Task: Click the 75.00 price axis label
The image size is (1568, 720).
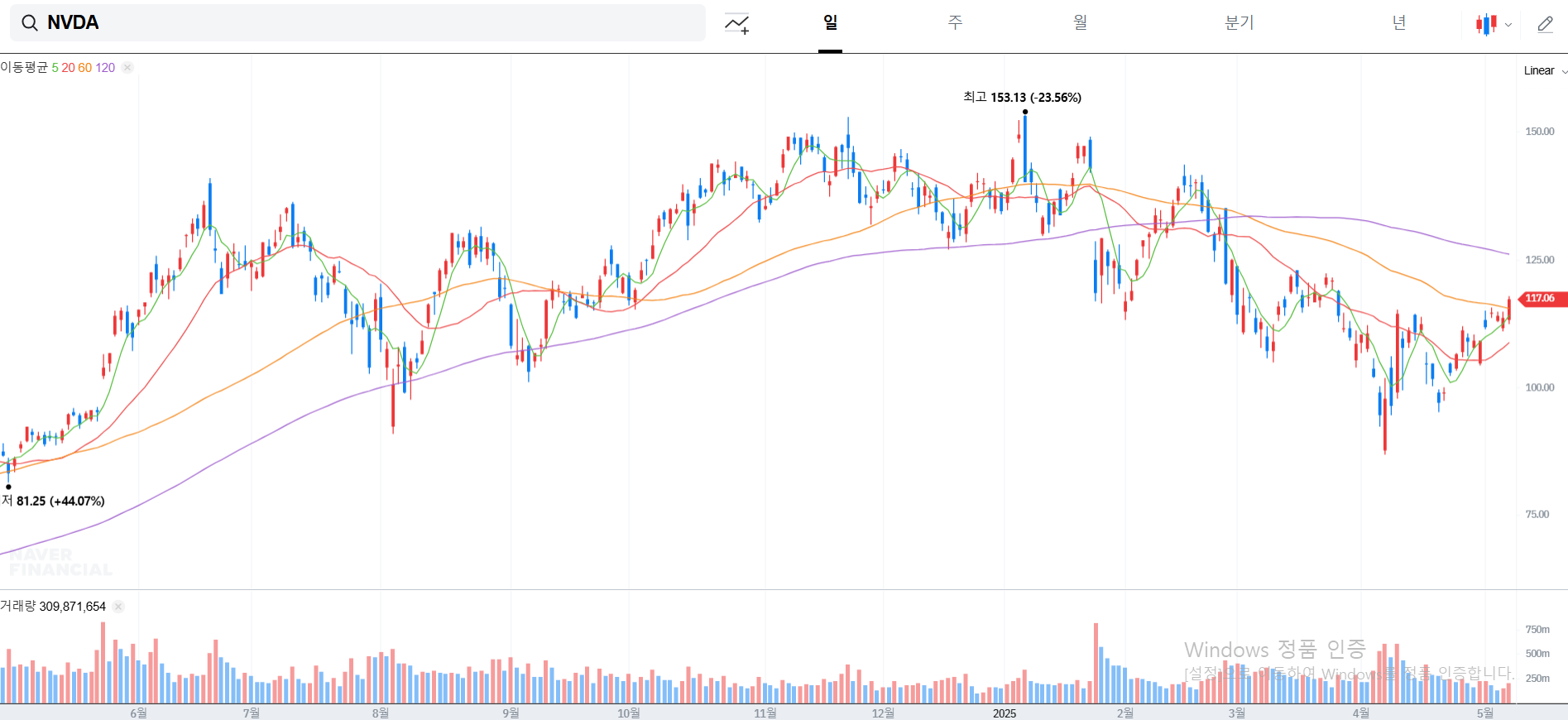Action: [x=1537, y=515]
